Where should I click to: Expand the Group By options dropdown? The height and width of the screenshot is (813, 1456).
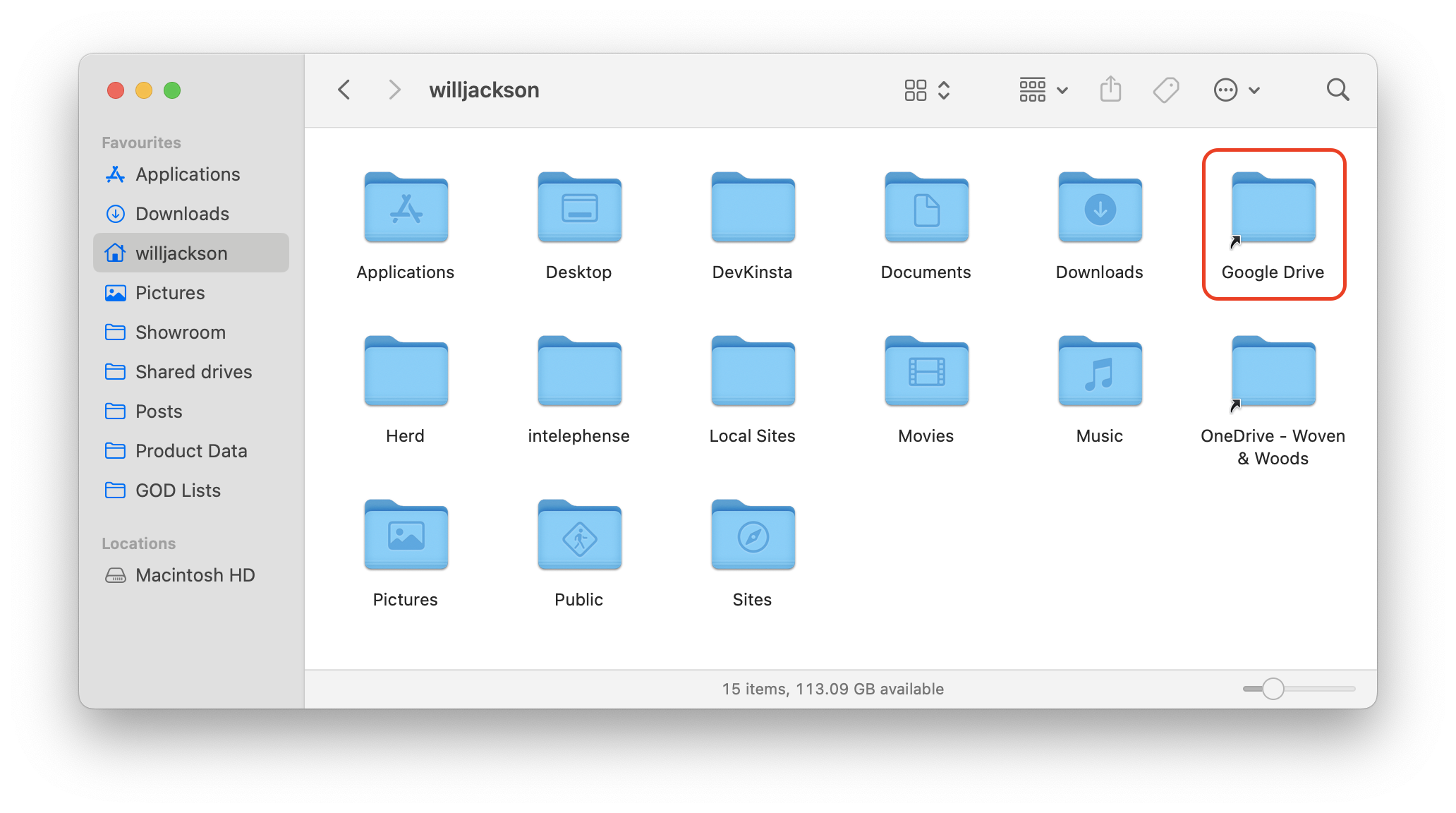(x=1043, y=90)
